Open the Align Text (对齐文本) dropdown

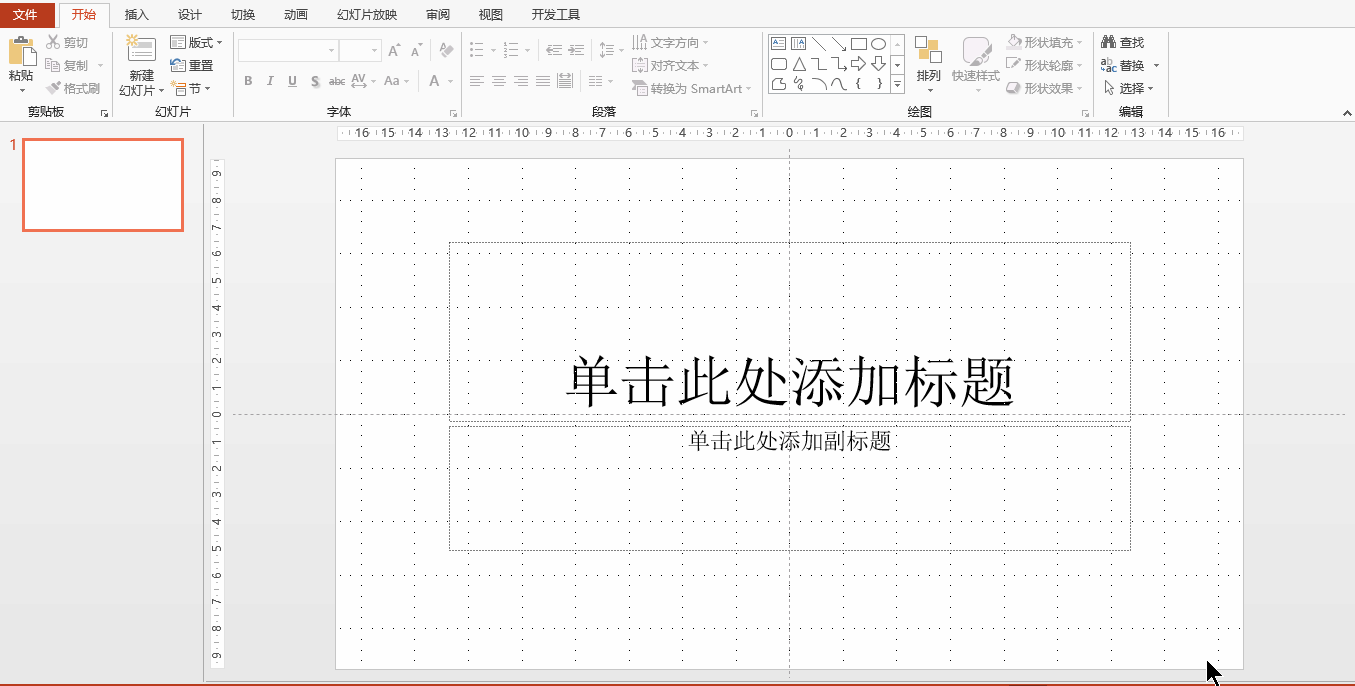(670, 65)
